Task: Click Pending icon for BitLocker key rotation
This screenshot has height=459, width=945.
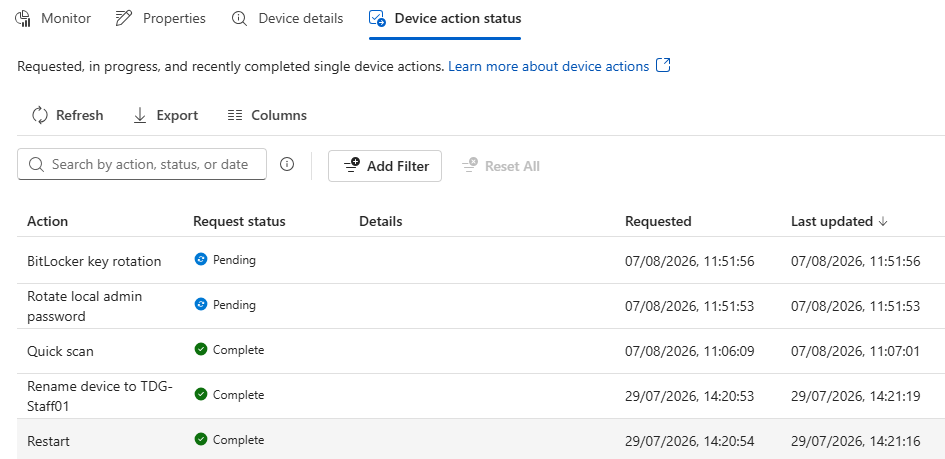Action: (201, 259)
